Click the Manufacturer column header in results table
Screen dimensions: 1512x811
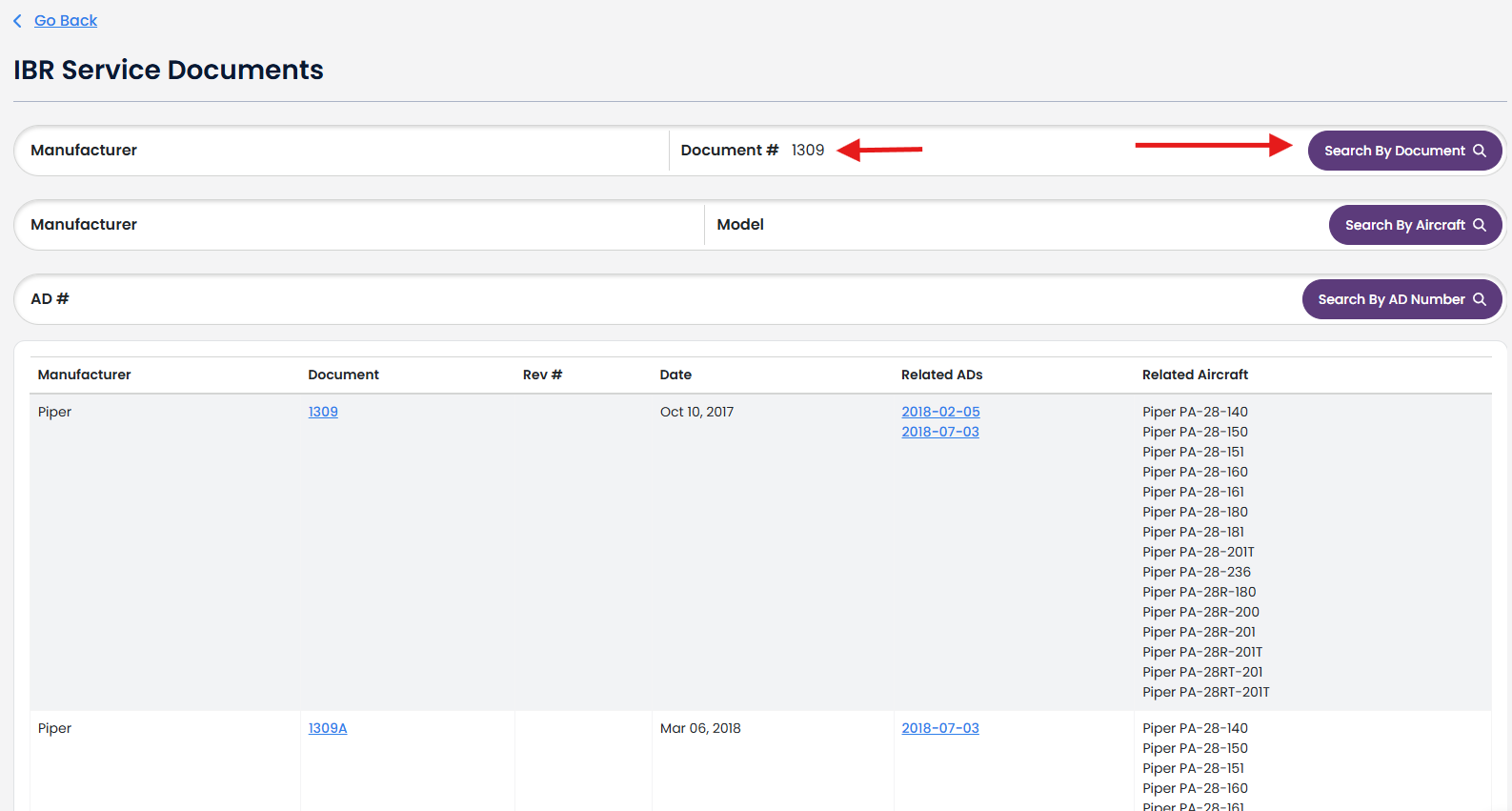[85, 375]
